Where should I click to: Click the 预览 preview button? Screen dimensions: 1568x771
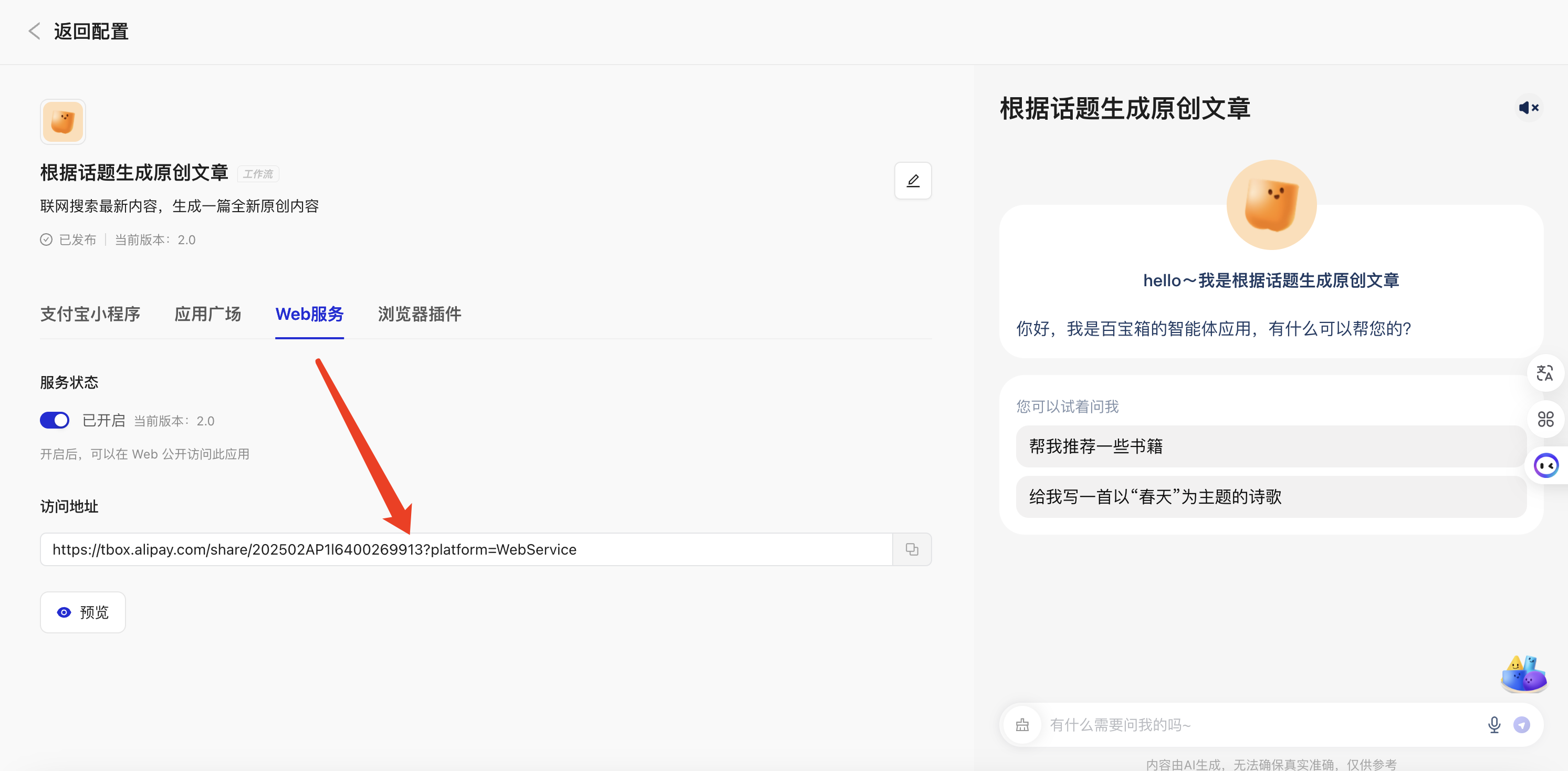pos(83,612)
